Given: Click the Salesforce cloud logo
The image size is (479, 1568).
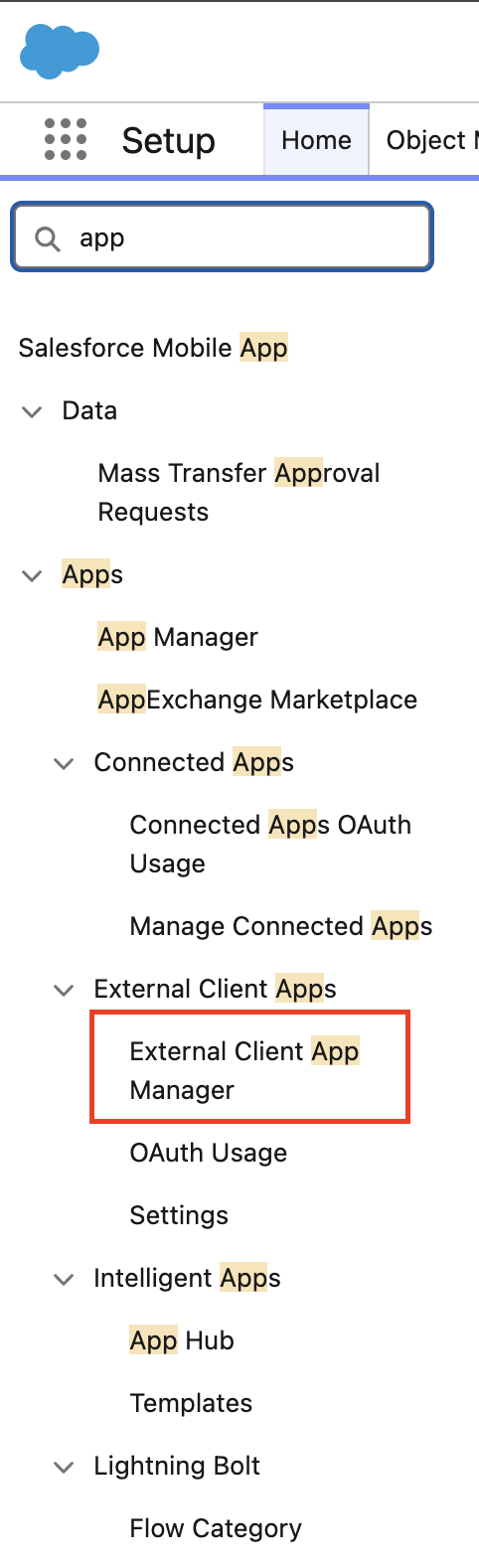Looking at the screenshot, I should tap(60, 51).
